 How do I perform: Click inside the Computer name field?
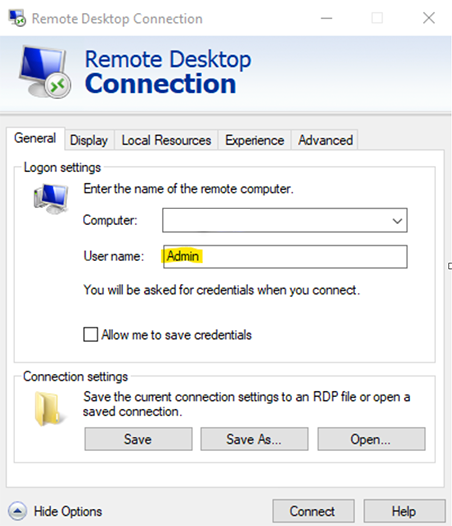(x=285, y=220)
